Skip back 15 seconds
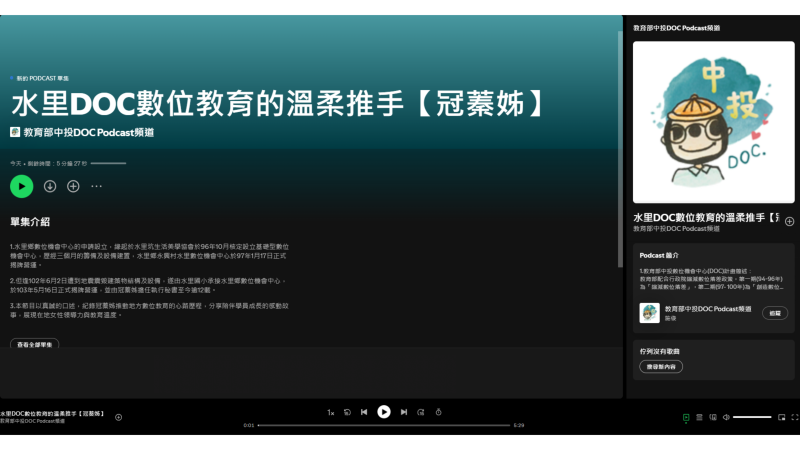Viewport: 800px width, 450px height. click(347, 412)
